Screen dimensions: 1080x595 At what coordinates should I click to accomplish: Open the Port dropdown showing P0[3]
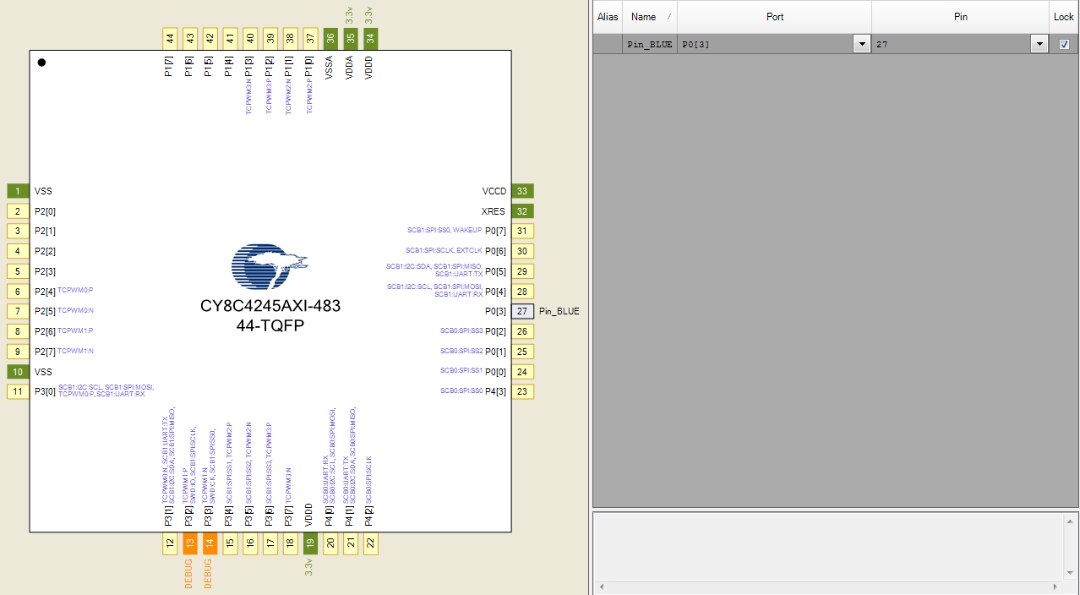tap(861, 44)
